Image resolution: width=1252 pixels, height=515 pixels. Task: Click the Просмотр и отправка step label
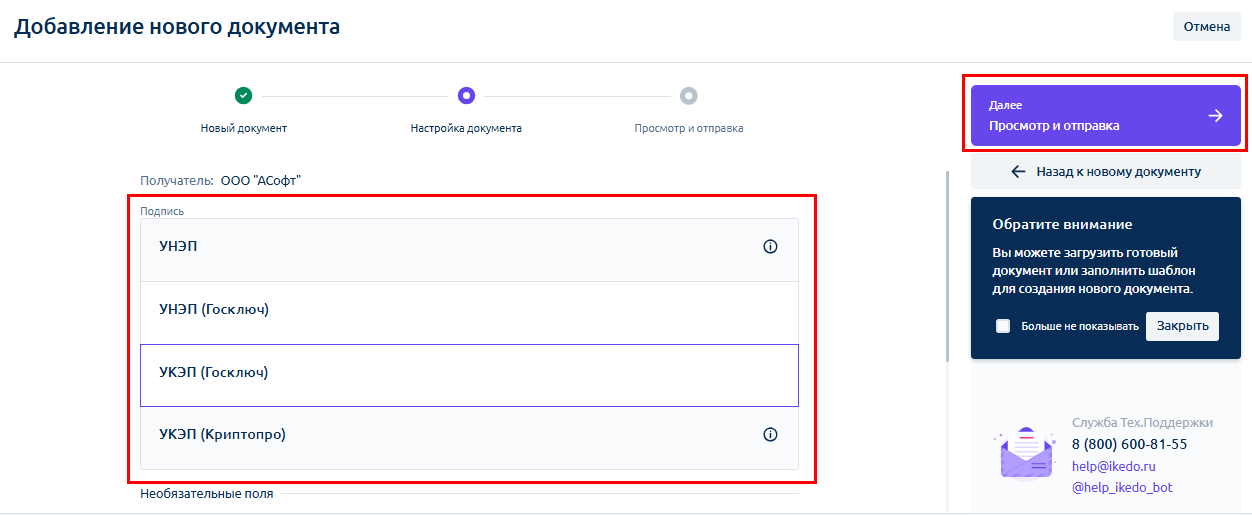(x=689, y=129)
